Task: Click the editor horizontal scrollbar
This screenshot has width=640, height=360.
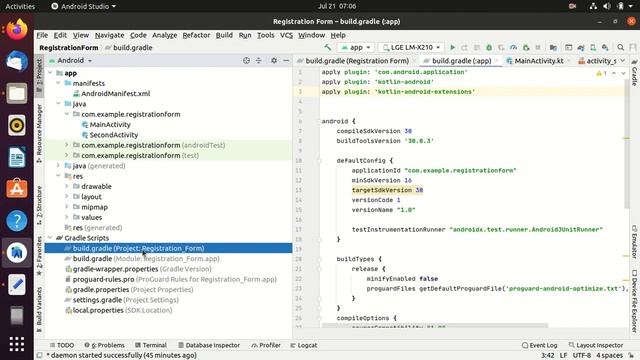Action: pyautogui.click(x=435, y=326)
